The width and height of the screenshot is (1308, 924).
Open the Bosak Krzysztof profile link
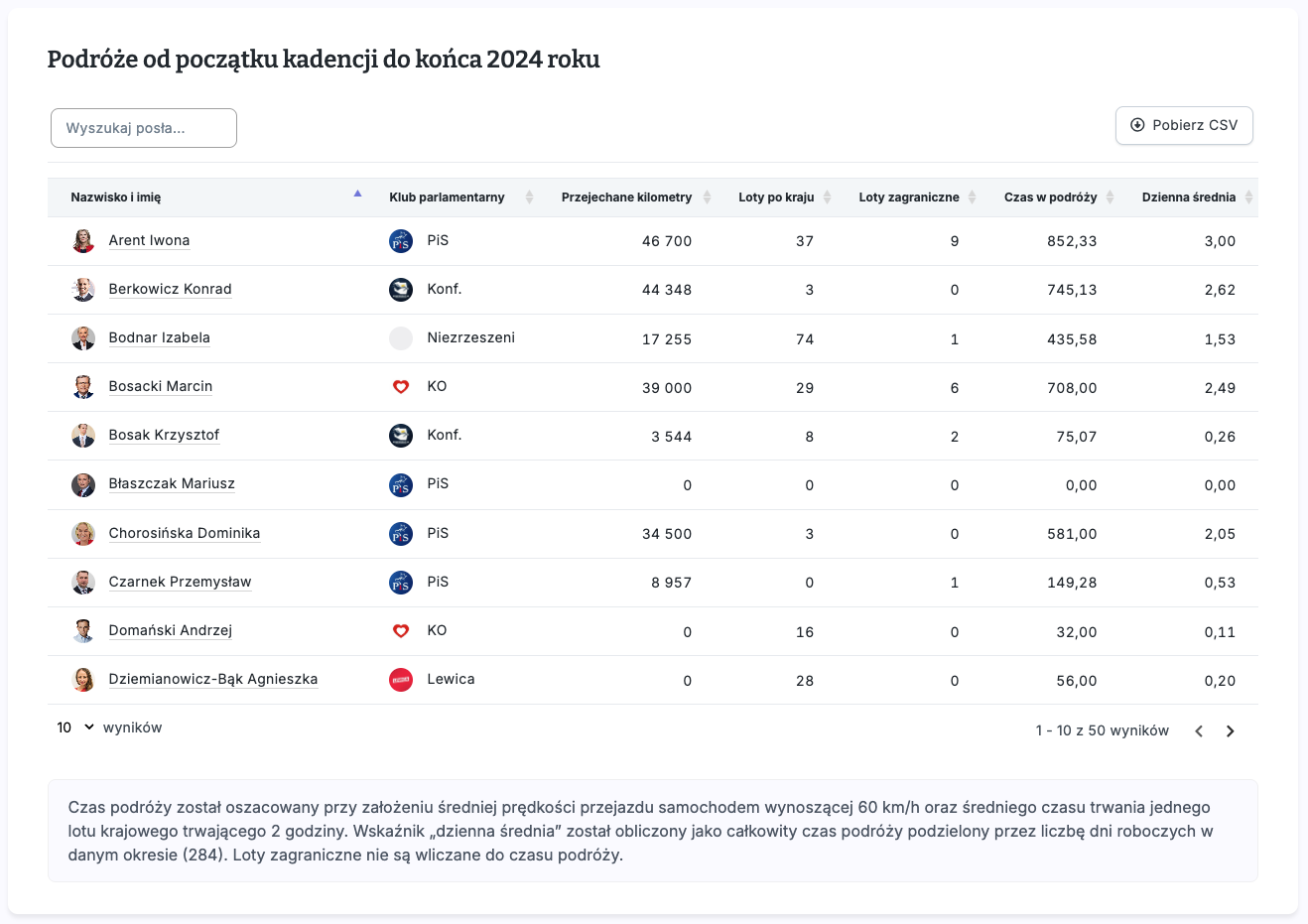[x=164, y=435]
